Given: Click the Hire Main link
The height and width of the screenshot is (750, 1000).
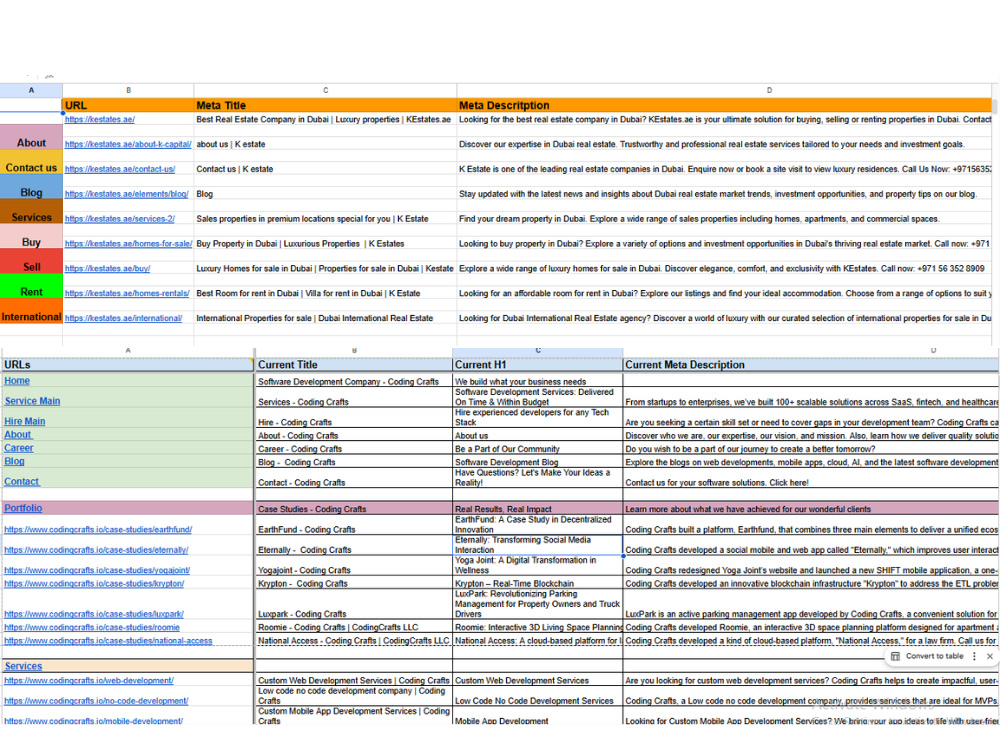Looking at the screenshot, I should [24, 422].
